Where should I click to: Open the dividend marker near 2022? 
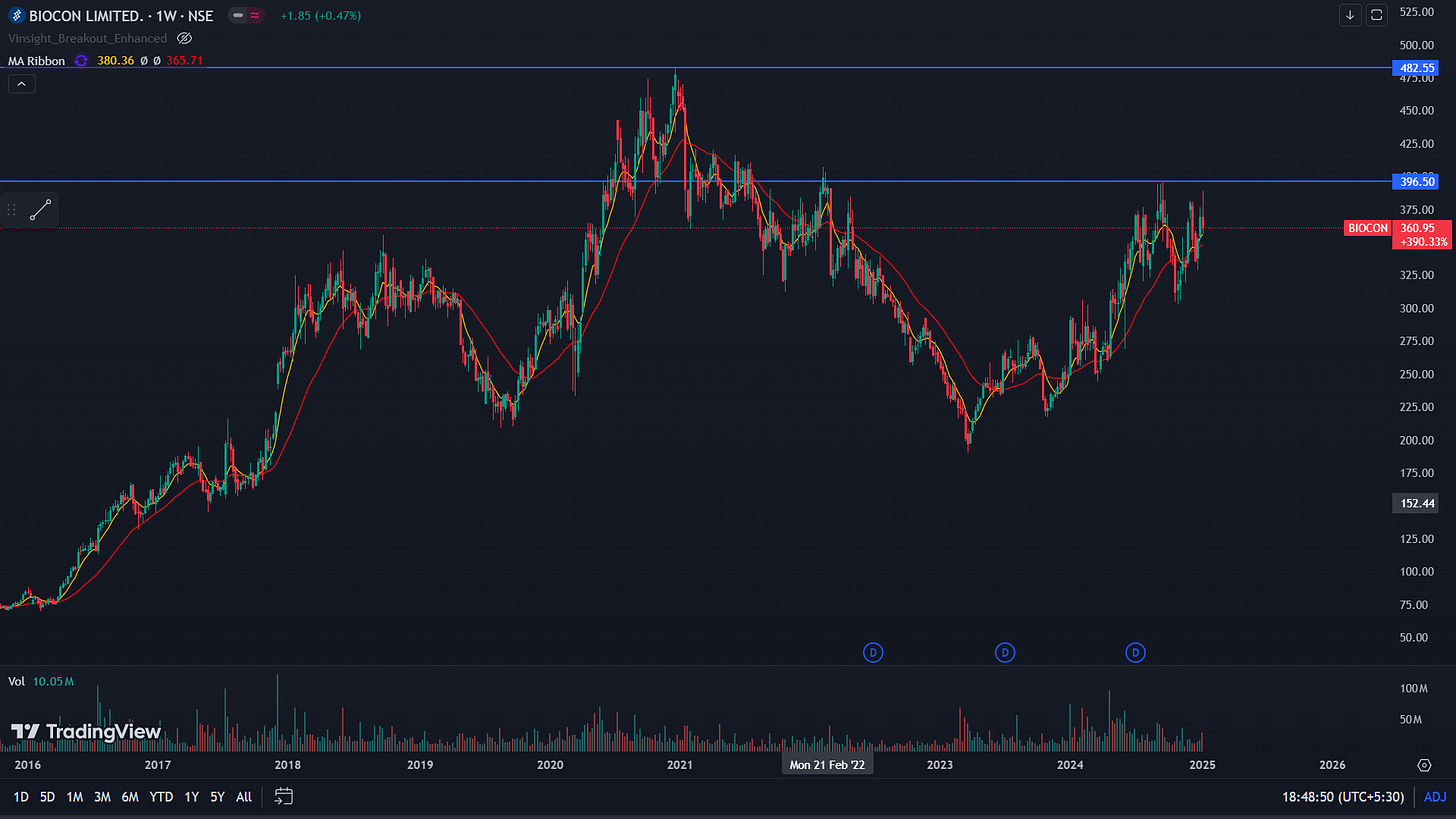(873, 653)
